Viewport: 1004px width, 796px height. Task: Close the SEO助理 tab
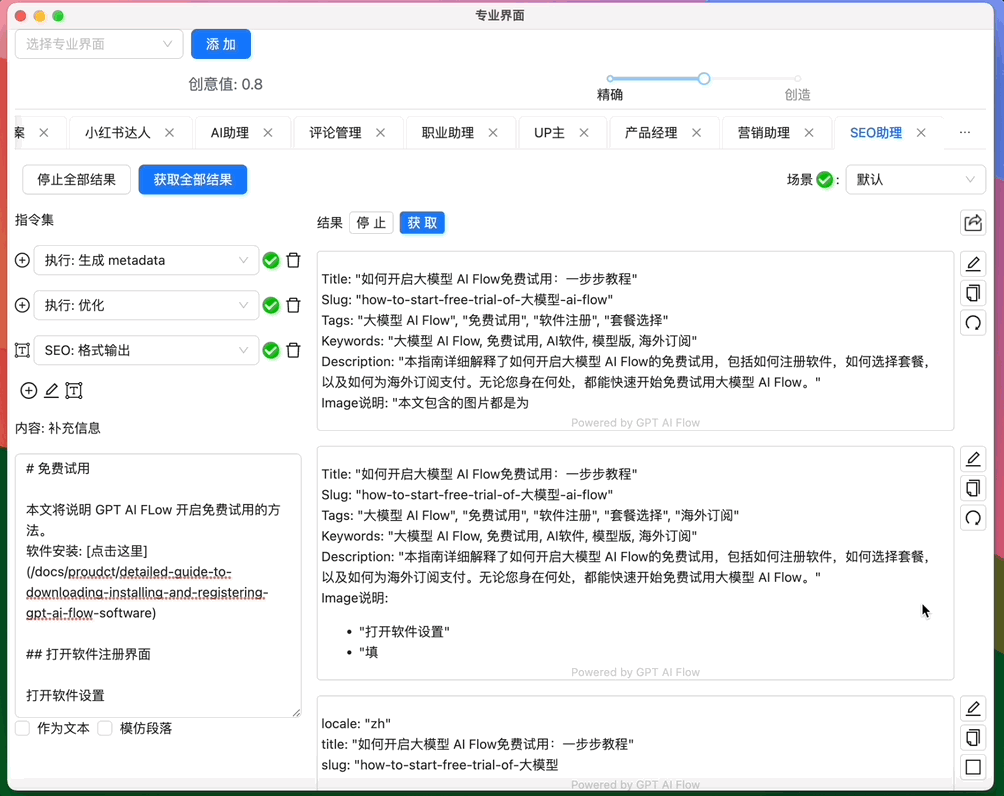(x=921, y=133)
